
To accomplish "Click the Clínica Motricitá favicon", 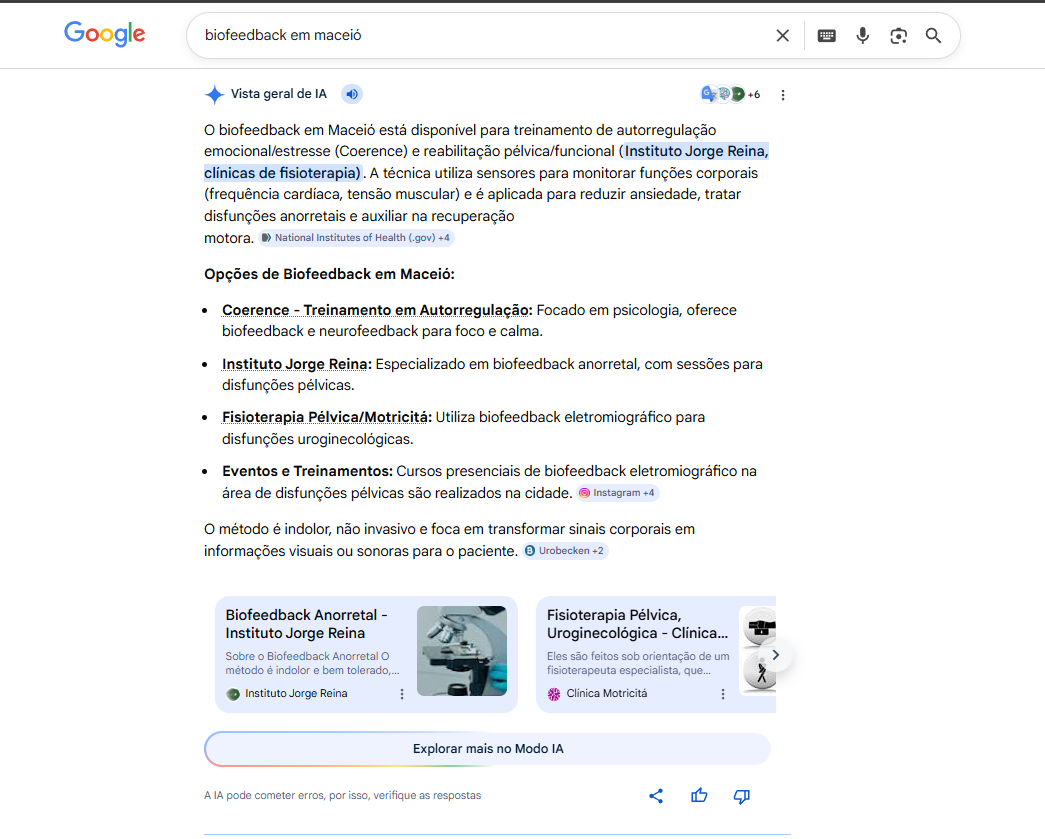I will [x=554, y=694].
